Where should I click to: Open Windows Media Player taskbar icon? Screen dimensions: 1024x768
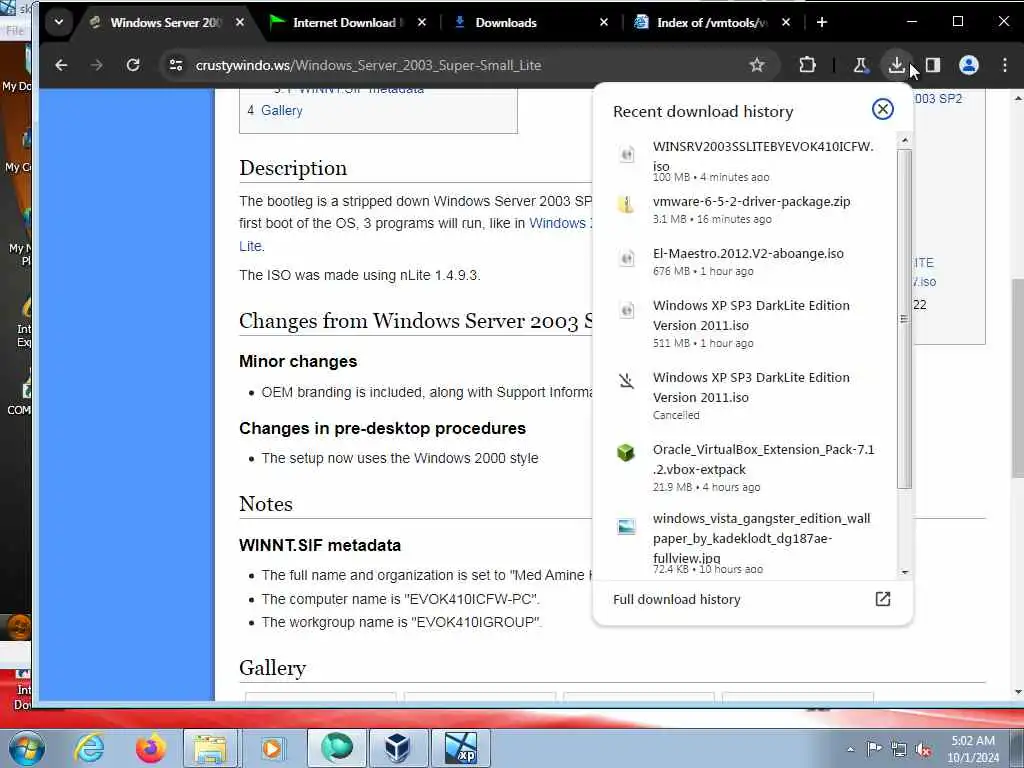click(272, 748)
